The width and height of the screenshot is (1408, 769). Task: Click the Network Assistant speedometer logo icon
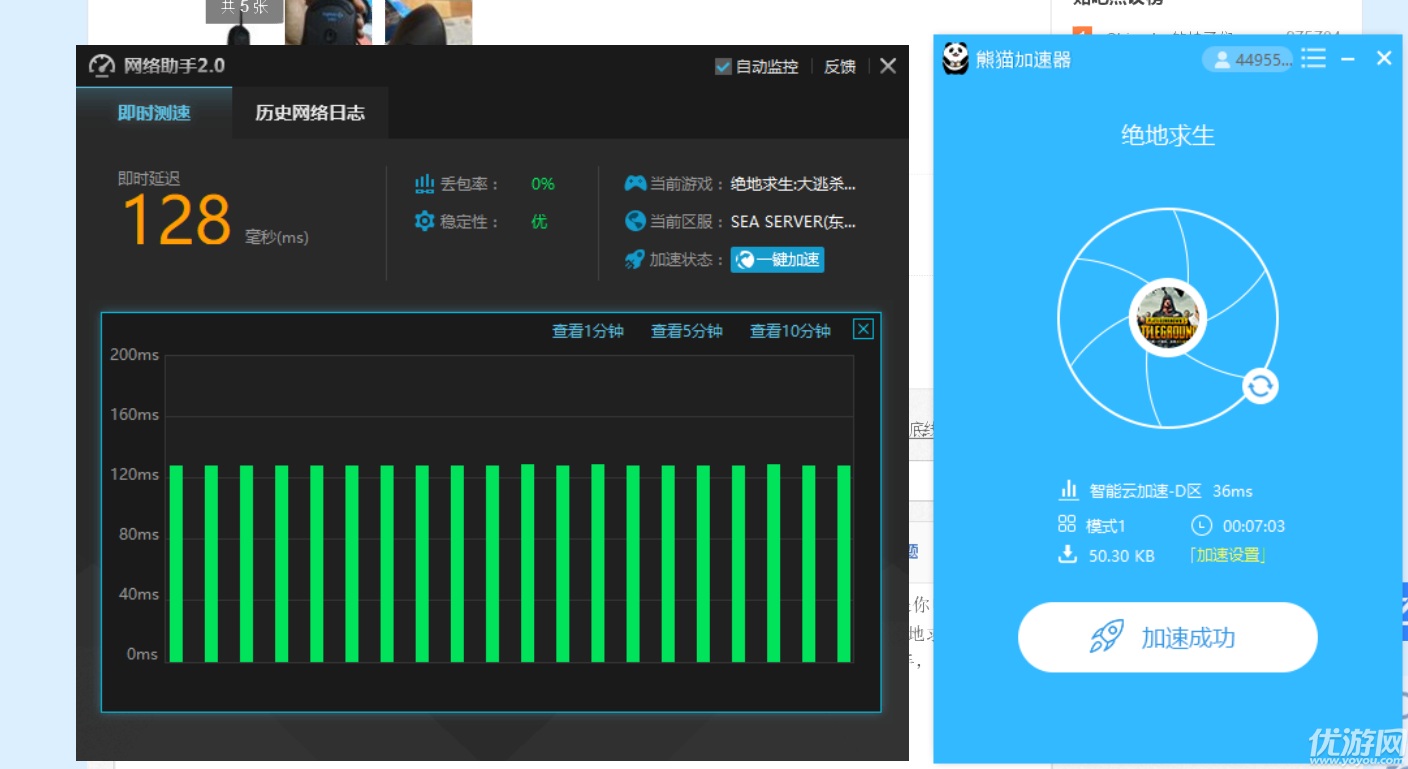pyautogui.click(x=102, y=66)
